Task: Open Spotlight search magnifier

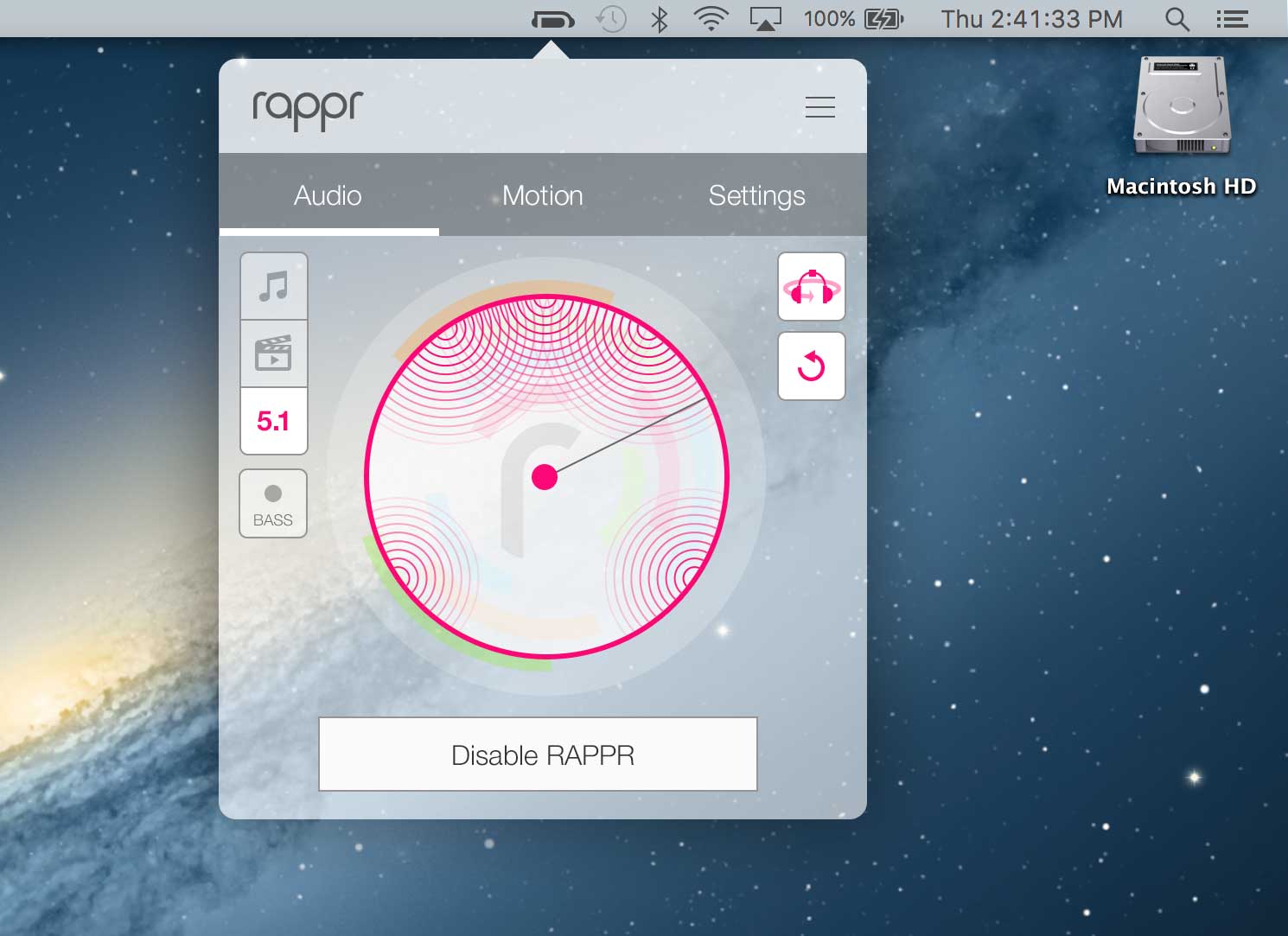Action: (1176, 19)
